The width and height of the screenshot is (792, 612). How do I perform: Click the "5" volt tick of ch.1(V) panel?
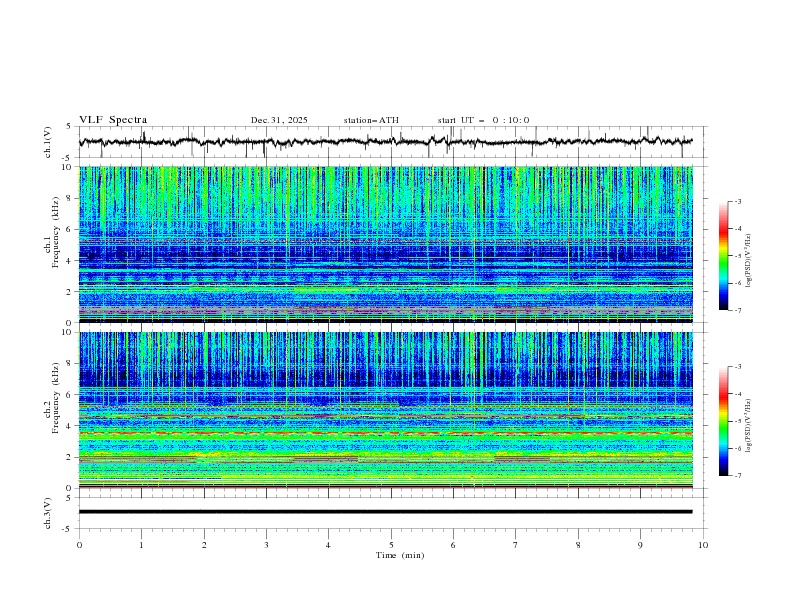[x=69, y=127]
